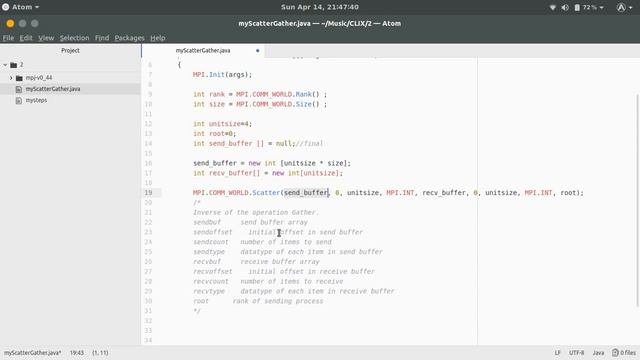This screenshot has height=360, width=640.
Task: Change the UTF-8 encoding in status bar
Action: point(576,353)
